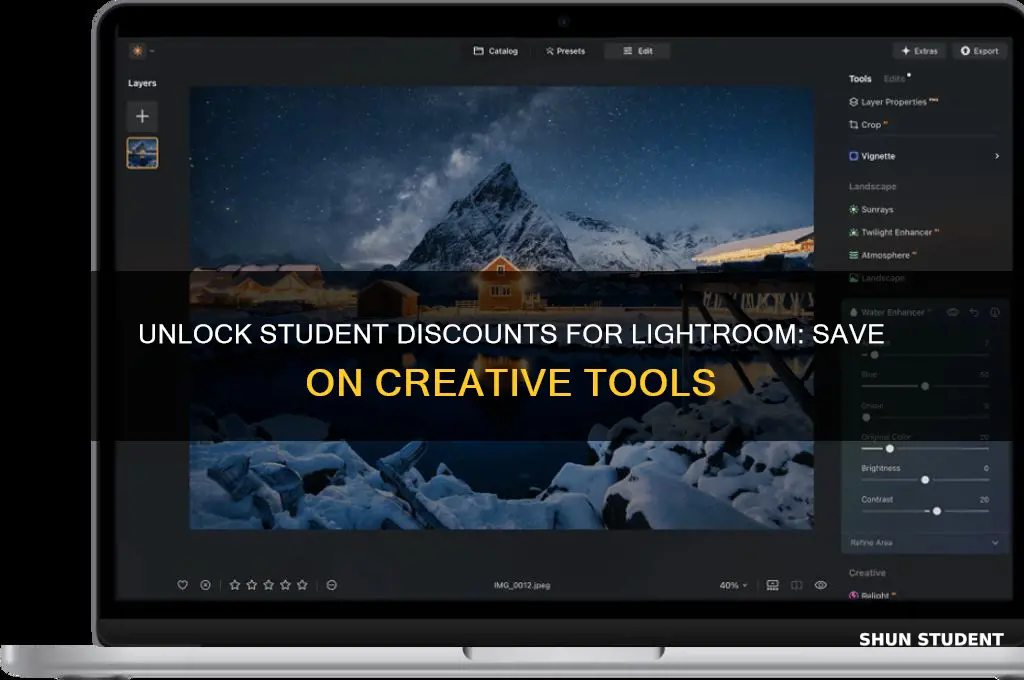The width and height of the screenshot is (1024, 680).
Task: Click the Contrast value 20
Action: click(984, 500)
